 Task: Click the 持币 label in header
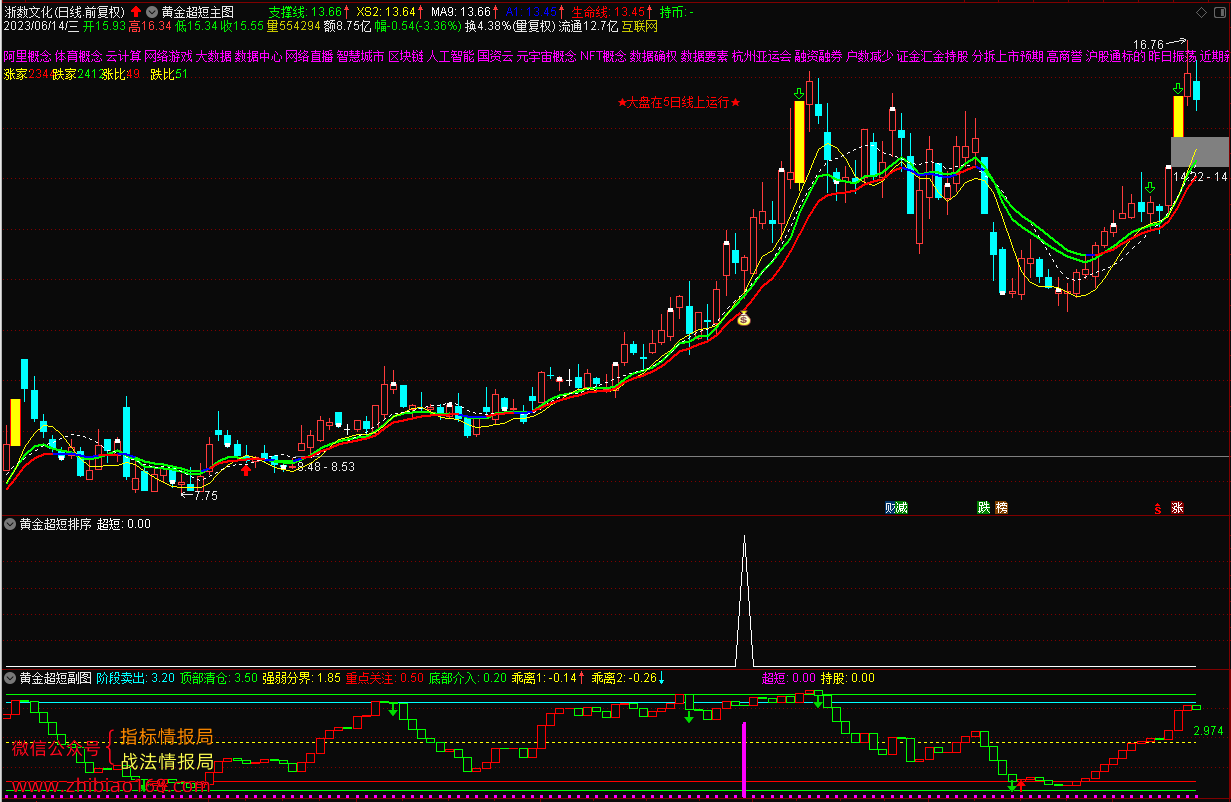pyautogui.click(x=672, y=12)
